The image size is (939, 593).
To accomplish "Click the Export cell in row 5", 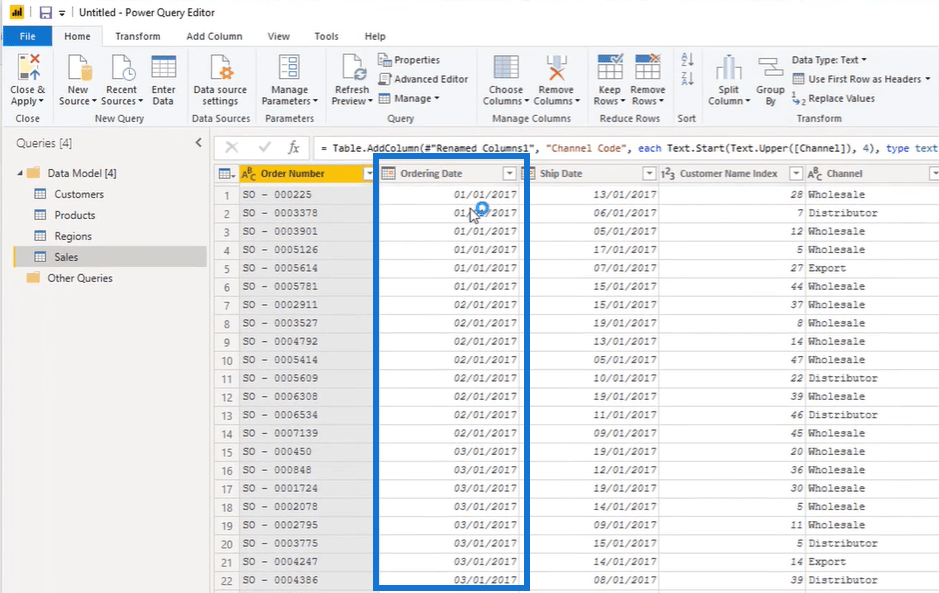I will (827, 268).
